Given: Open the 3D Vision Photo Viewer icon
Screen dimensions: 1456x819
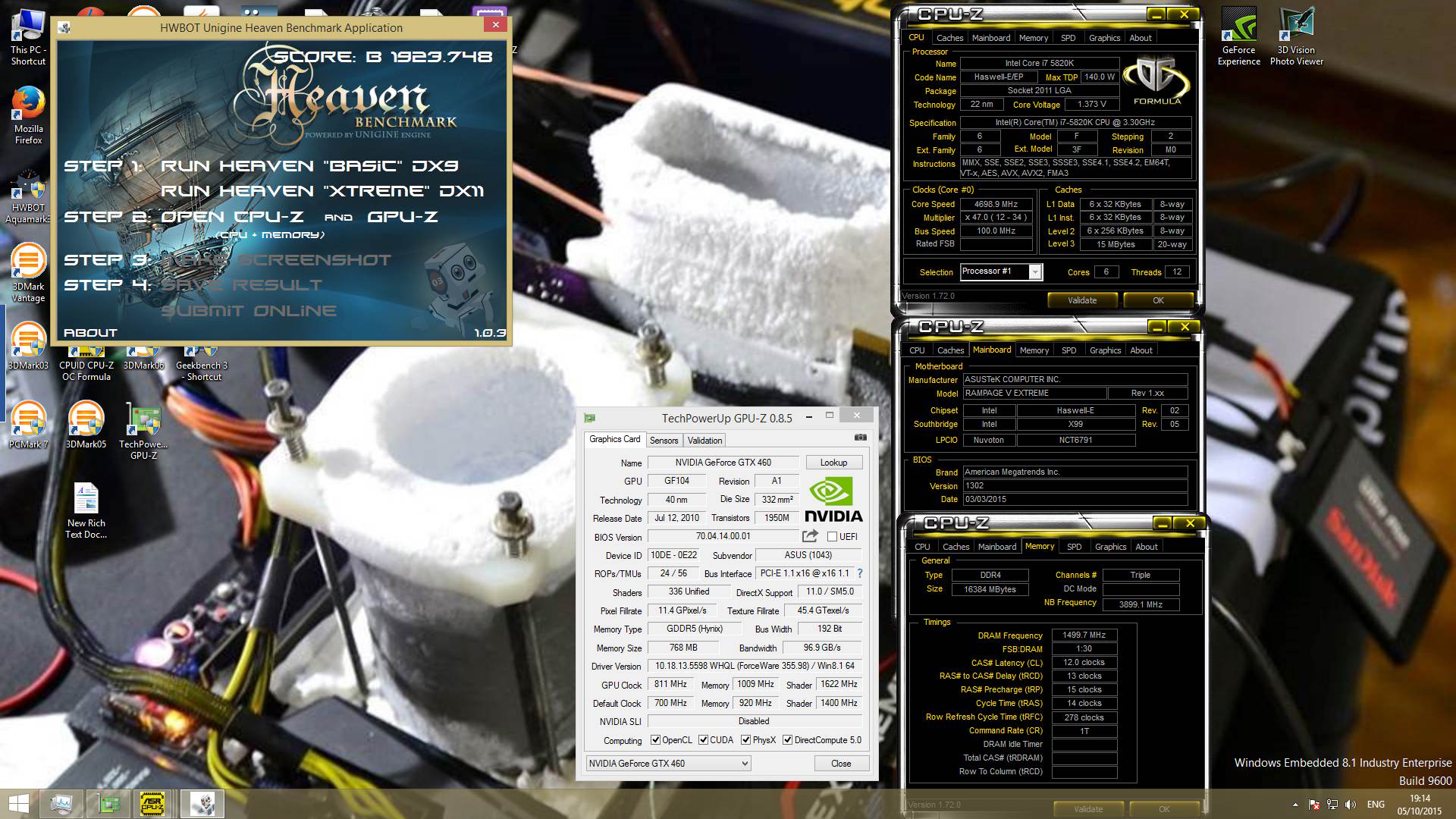Looking at the screenshot, I should coord(1296,36).
